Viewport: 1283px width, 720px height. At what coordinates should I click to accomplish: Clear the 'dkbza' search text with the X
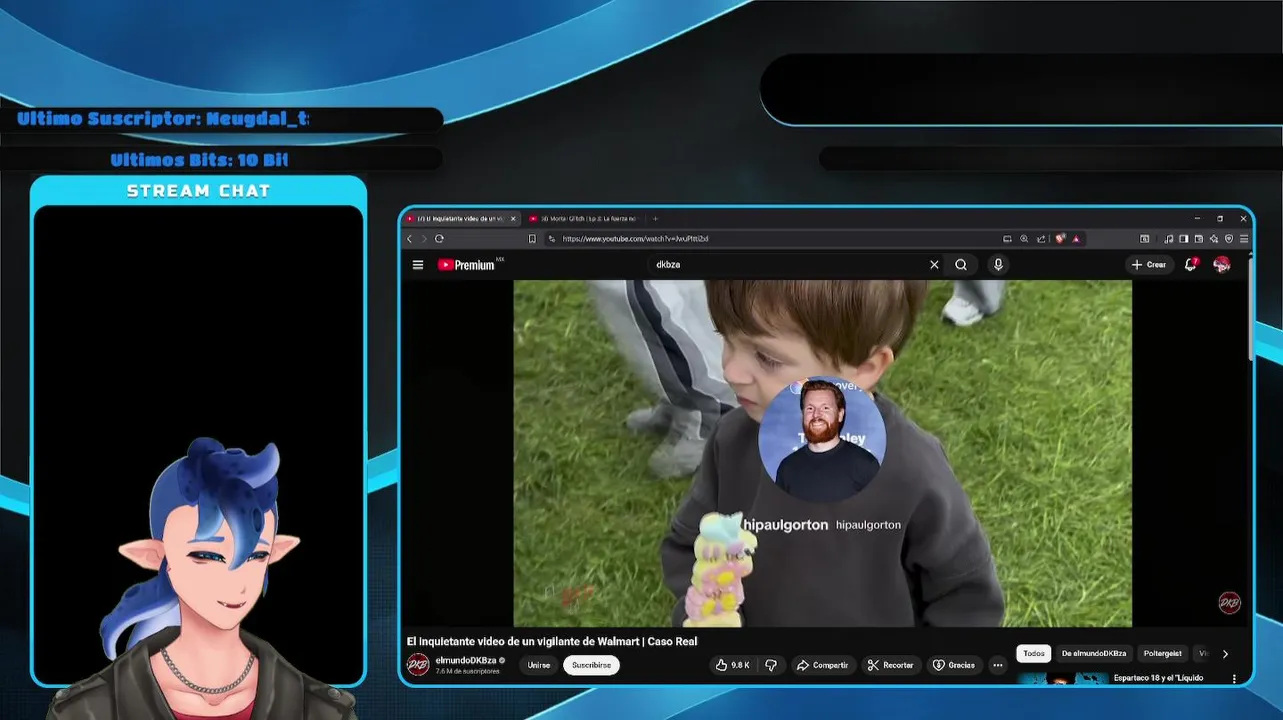point(934,265)
